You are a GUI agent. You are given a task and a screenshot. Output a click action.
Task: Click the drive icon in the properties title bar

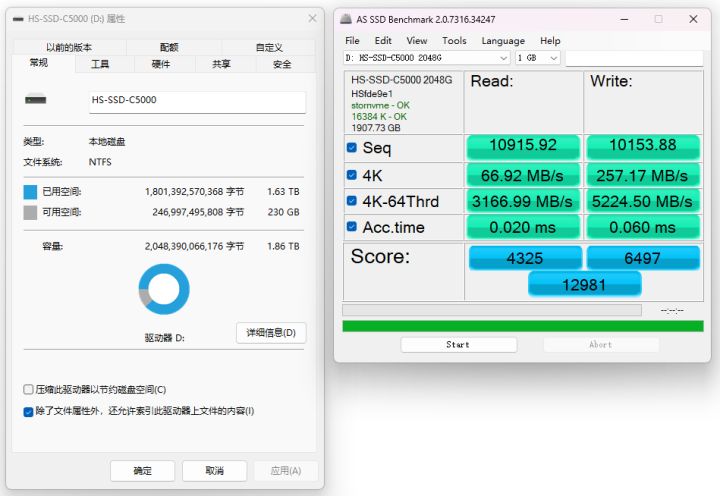tap(18, 19)
